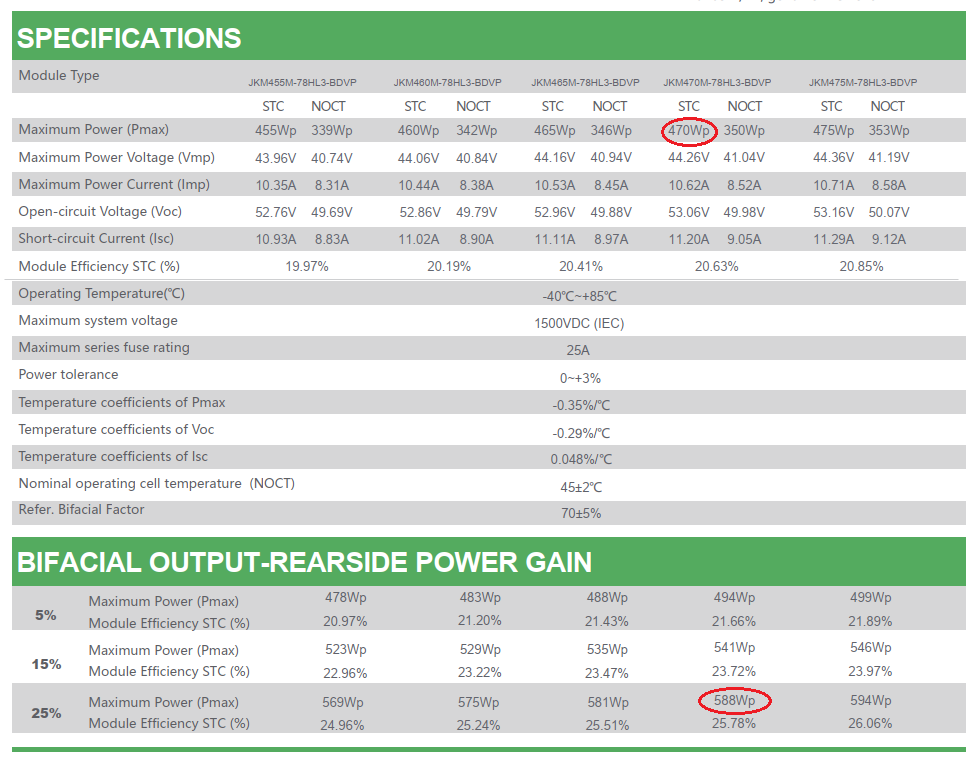Click the Maximum series fuse rating label
The height and width of the screenshot is (762, 979).
(104, 347)
